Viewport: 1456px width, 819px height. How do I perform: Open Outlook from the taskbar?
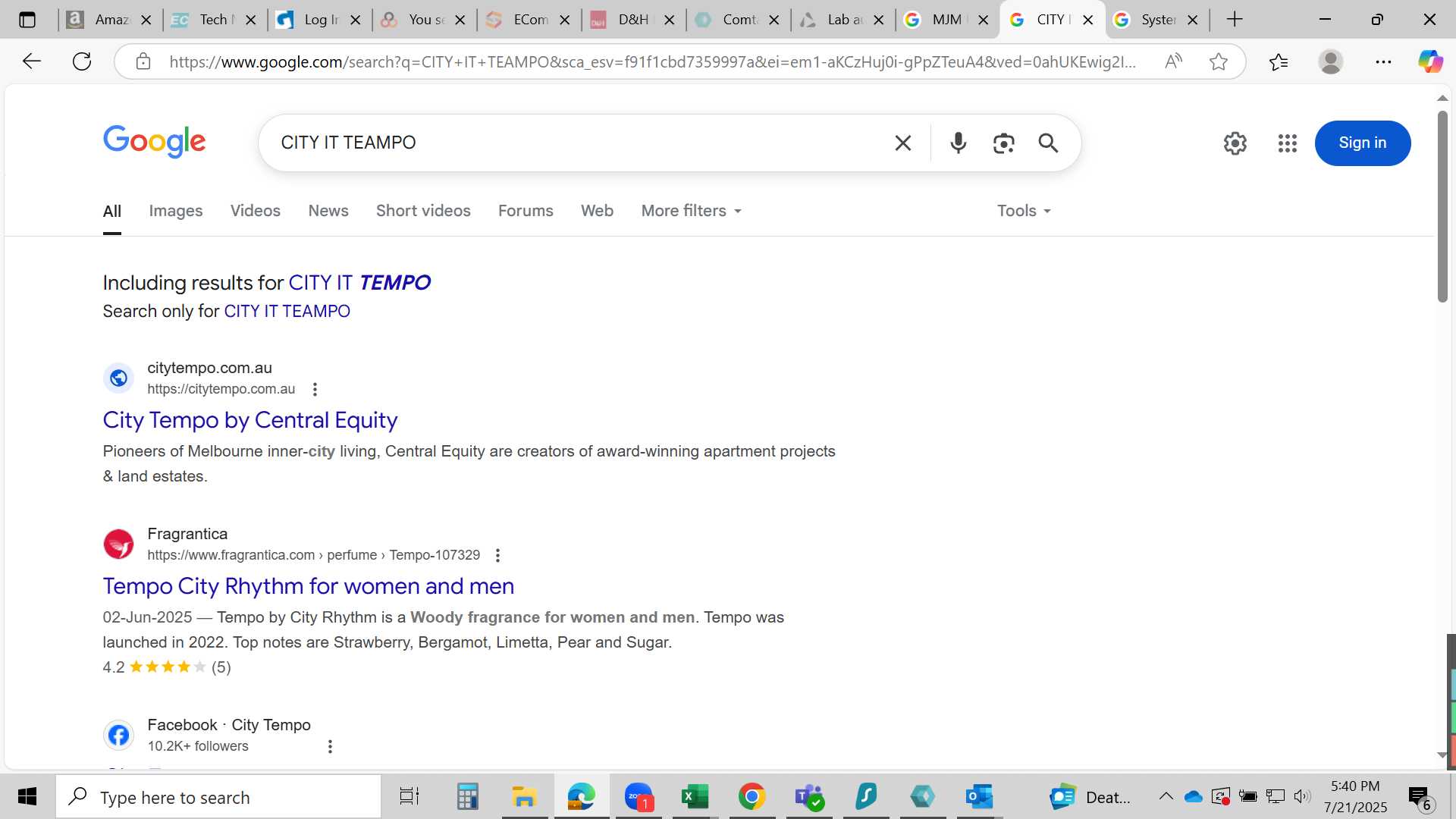point(979,796)
